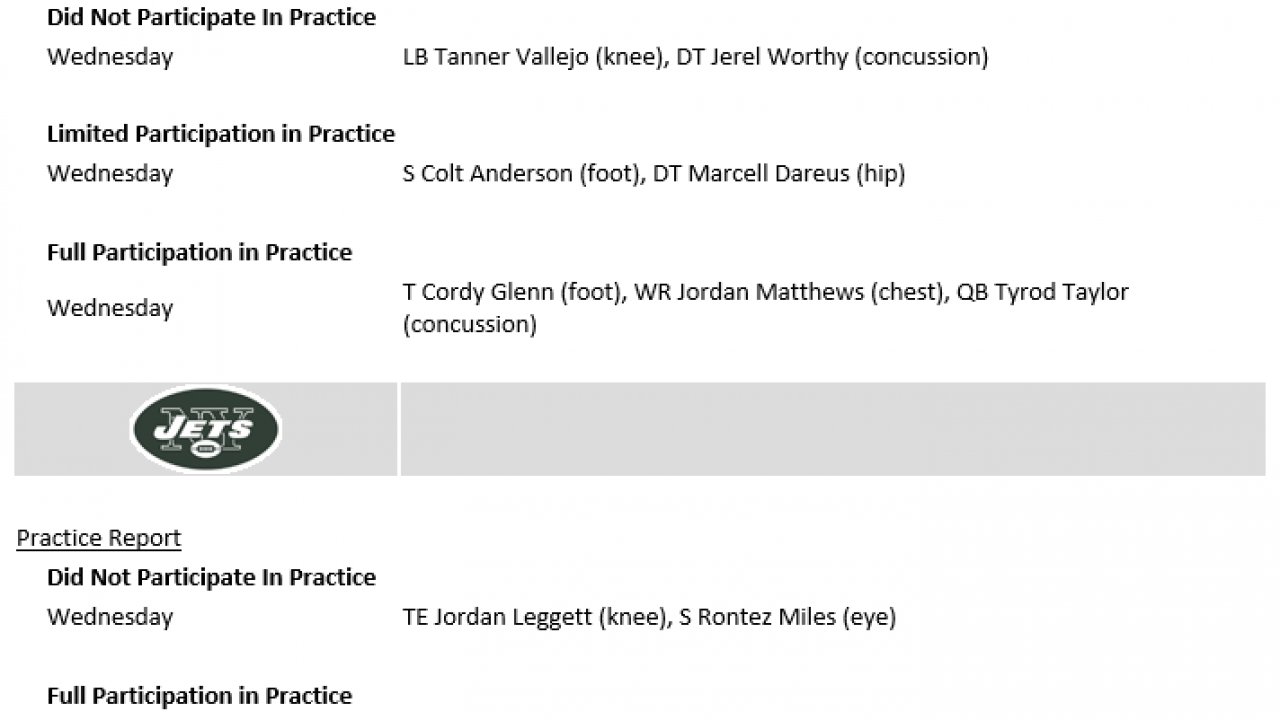The image size is (1280, 720).
Task: Click Wednesday beside the Jordan Leggett row
Action: (x=110, y=617)
